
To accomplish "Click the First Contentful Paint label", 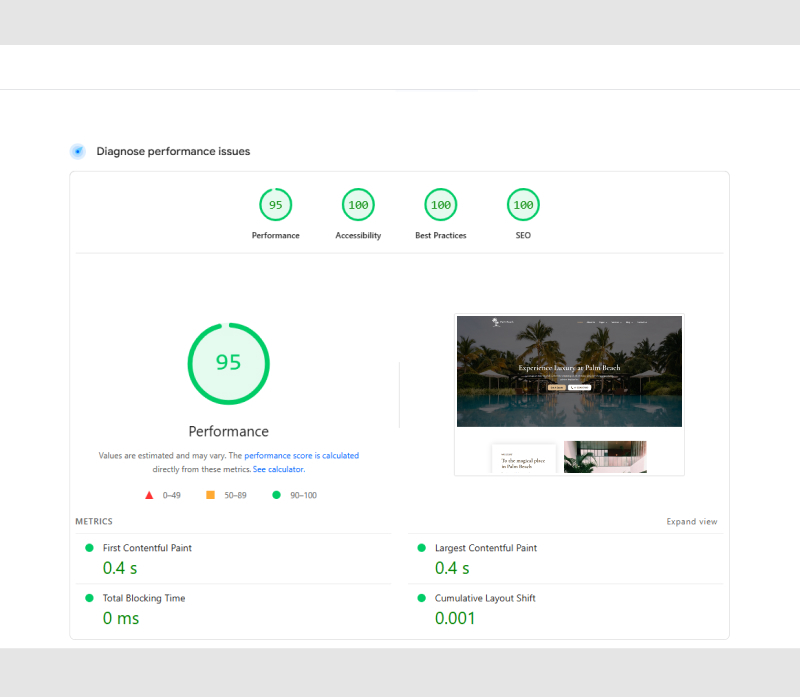I will point(147,548).
